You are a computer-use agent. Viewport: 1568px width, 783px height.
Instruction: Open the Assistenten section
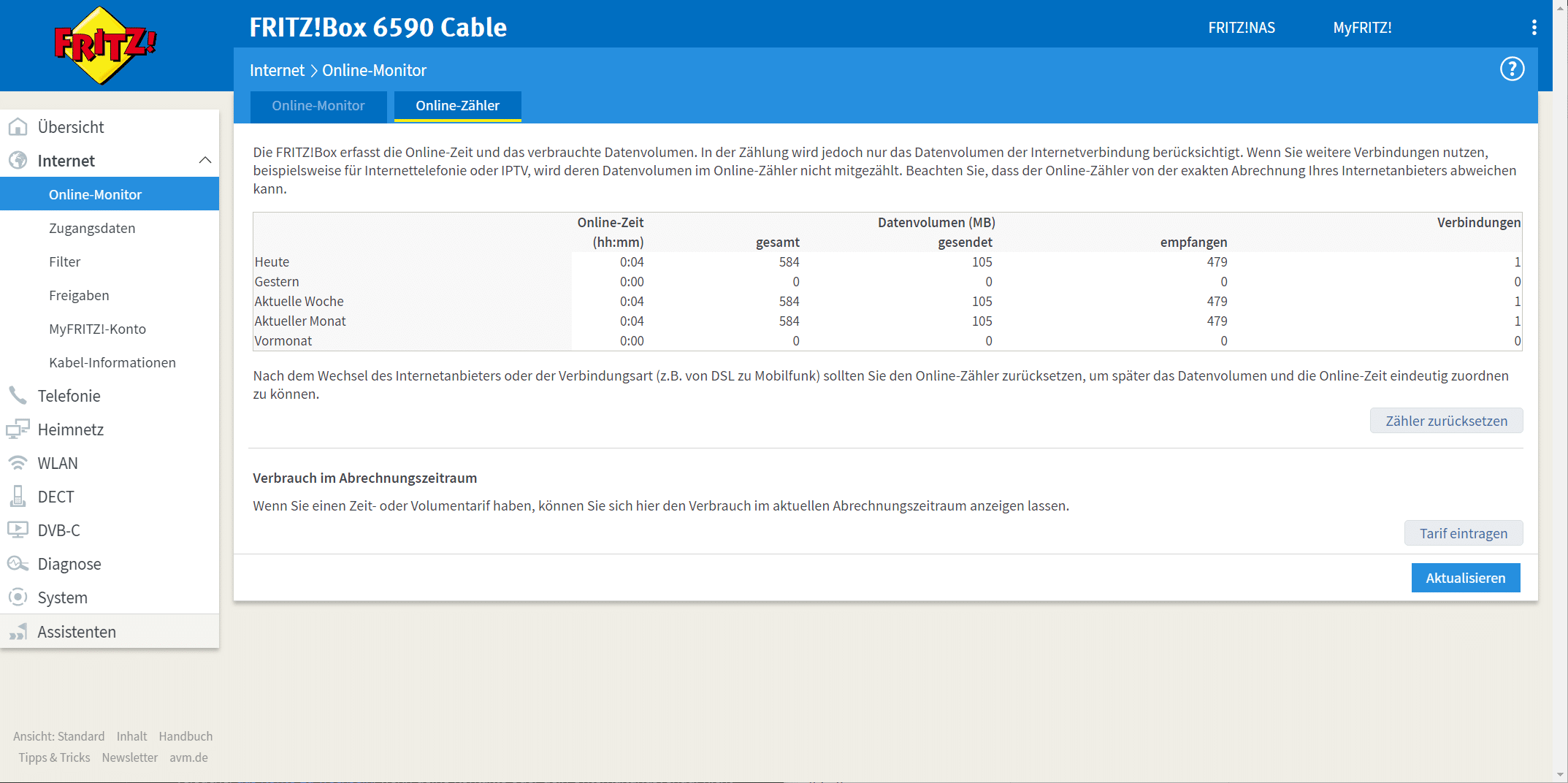[77, 632]
